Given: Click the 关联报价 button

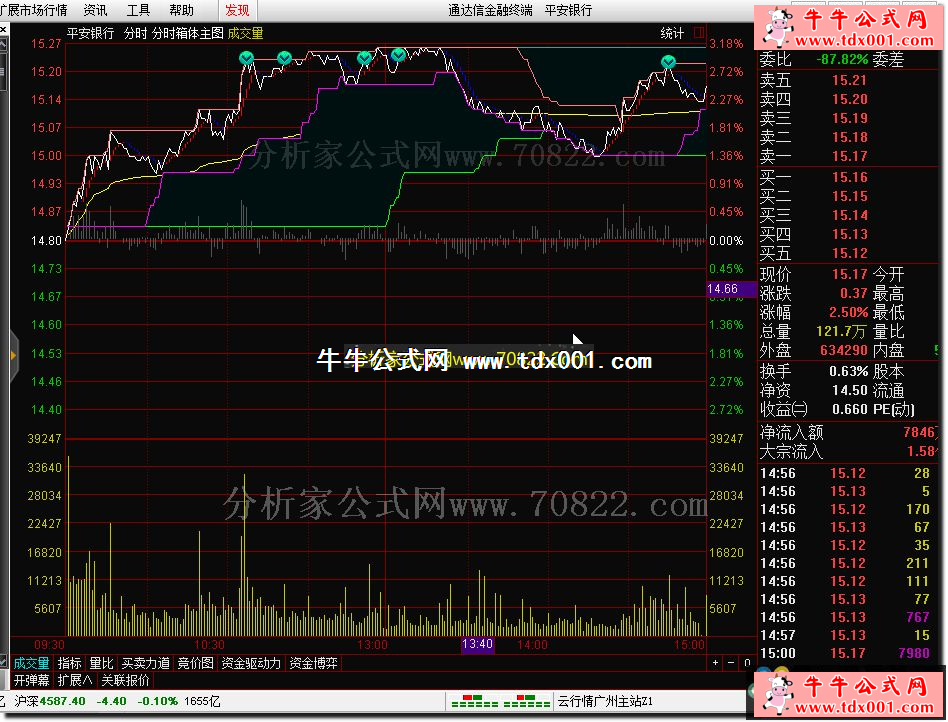Looking at the screenshot, I should coord(125,680).
